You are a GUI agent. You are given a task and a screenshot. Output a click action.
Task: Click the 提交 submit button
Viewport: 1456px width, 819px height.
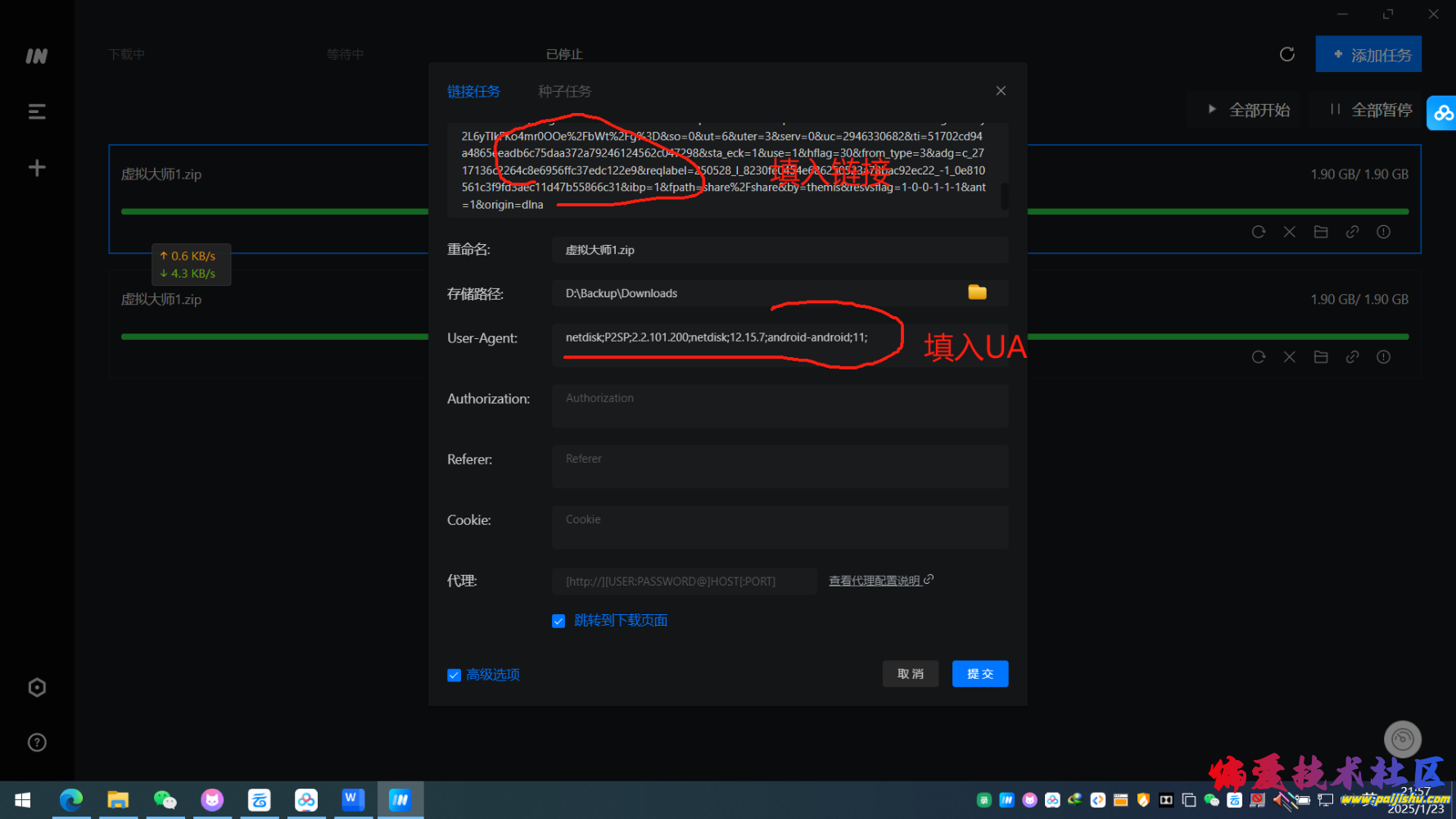(x=979, y=673)
